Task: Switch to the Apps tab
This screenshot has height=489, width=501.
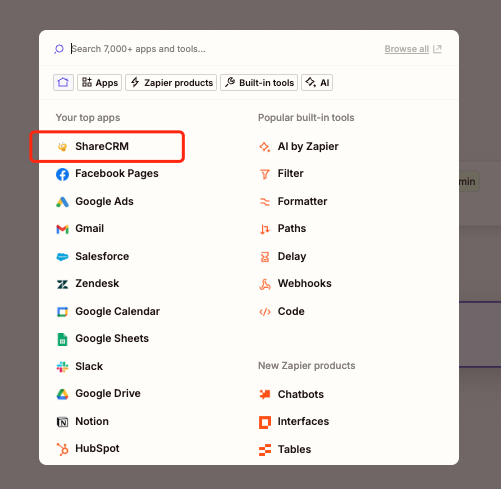Action: [x=100, y=82]
